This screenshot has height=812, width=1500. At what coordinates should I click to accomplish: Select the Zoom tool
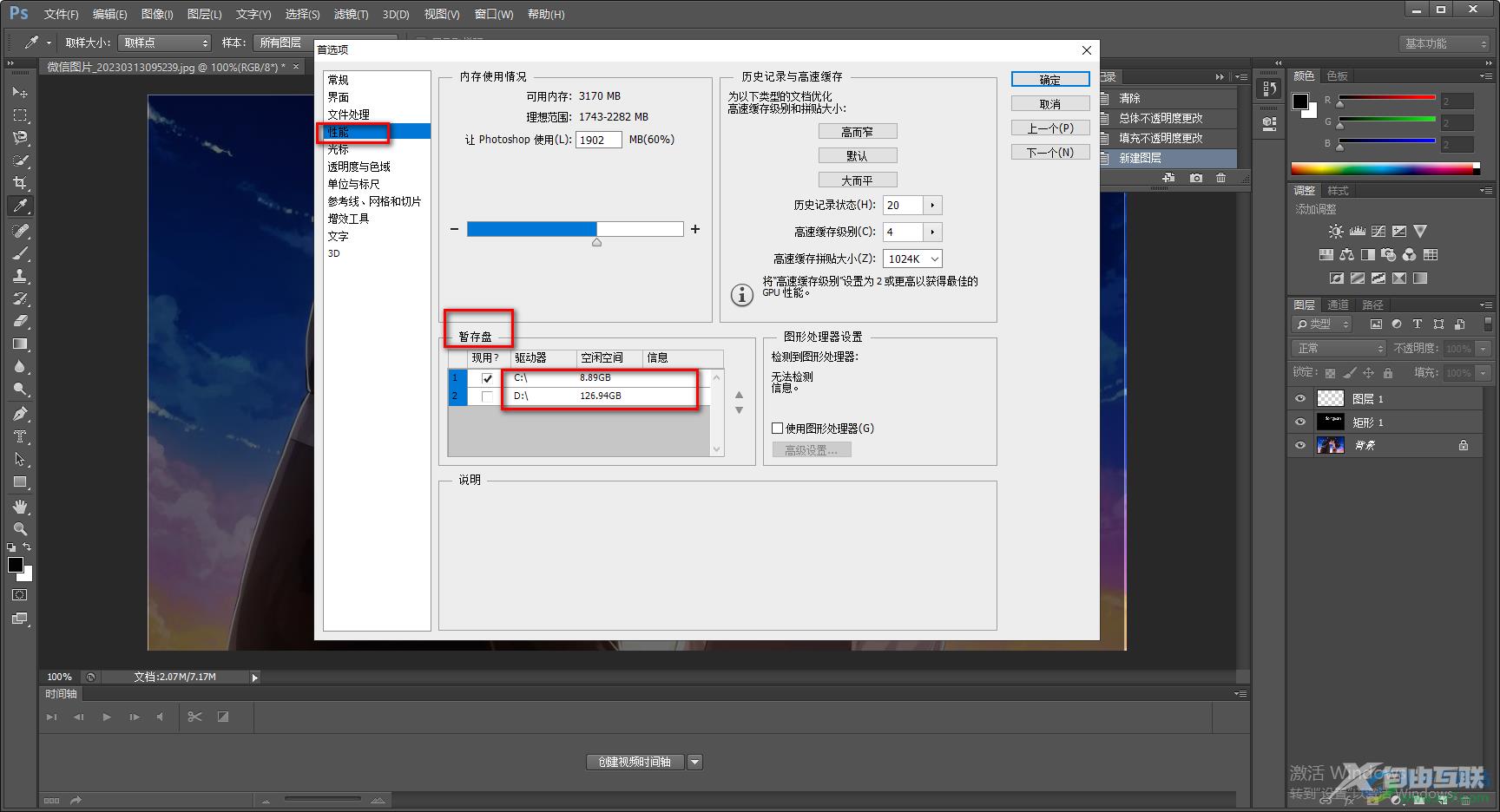19,529
